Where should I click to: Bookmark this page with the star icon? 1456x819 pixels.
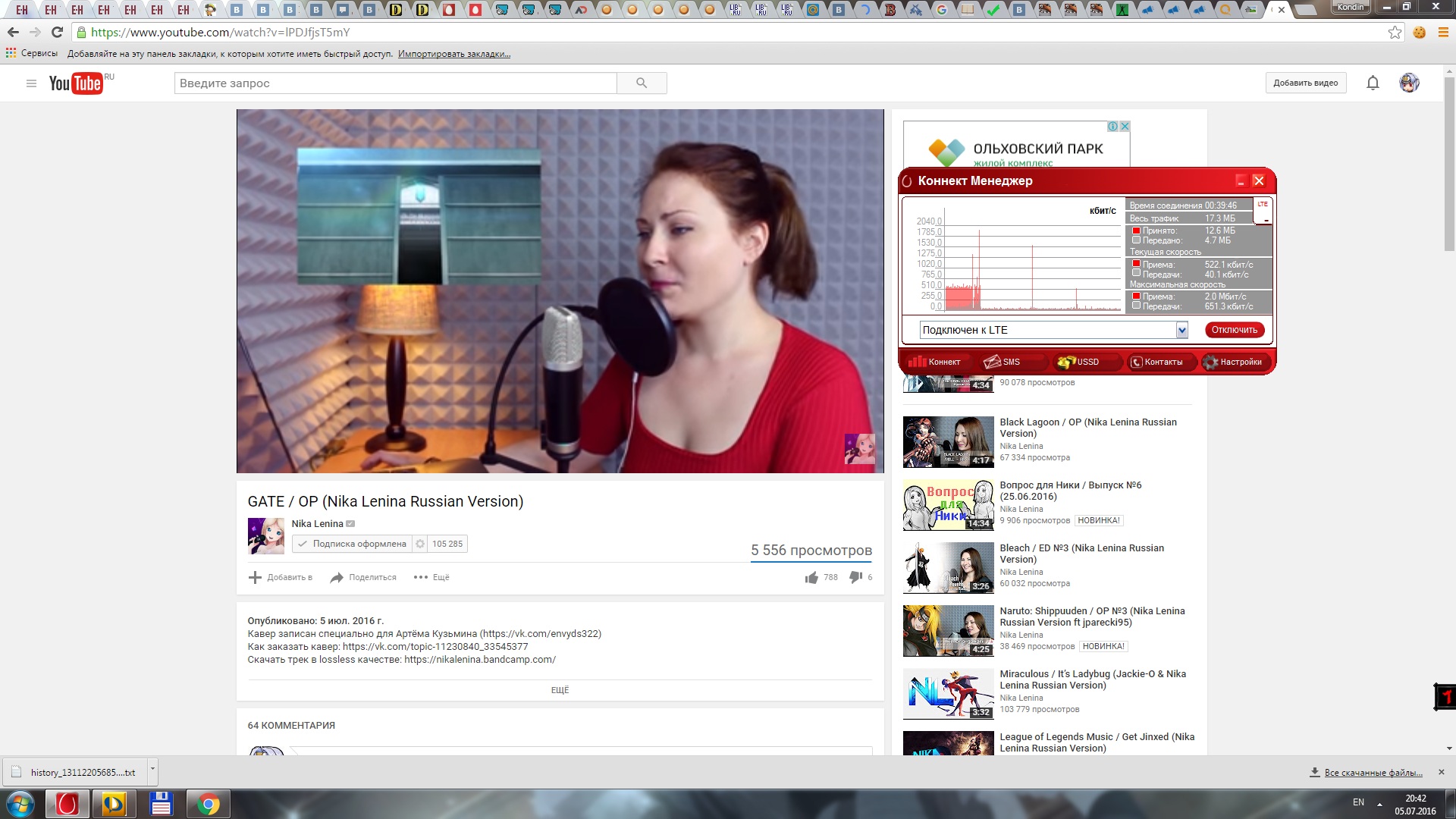(x=1395, y=33)
